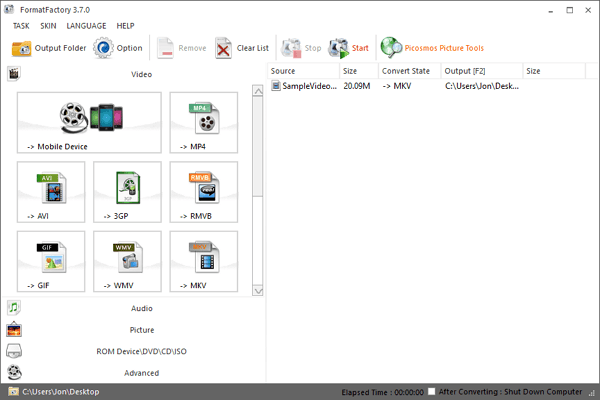
Task: Click the format list scroll down arrow
Action: pos(257,290)
